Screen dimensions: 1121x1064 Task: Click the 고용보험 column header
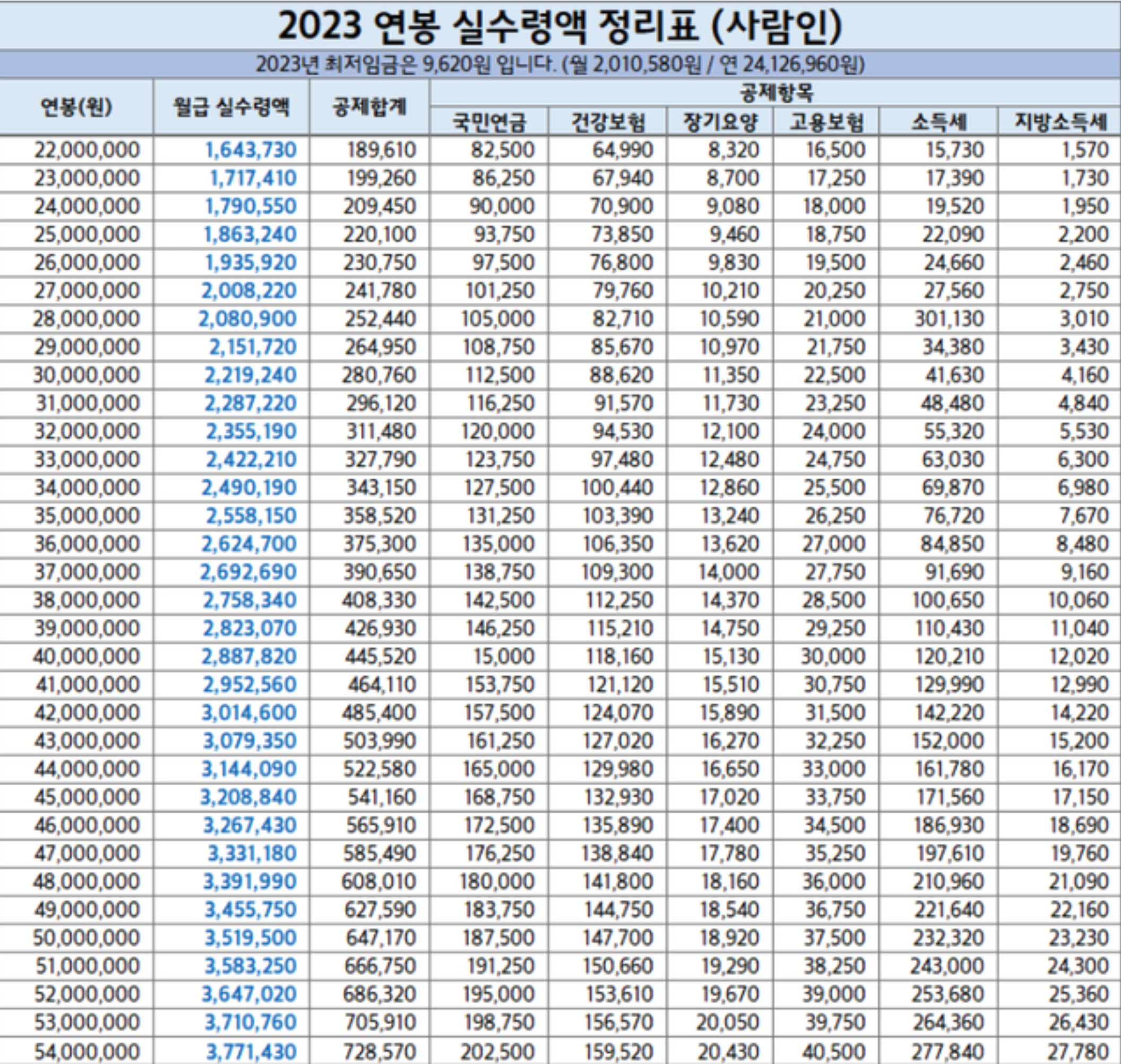pyautogui.click(x=826, y=122)
